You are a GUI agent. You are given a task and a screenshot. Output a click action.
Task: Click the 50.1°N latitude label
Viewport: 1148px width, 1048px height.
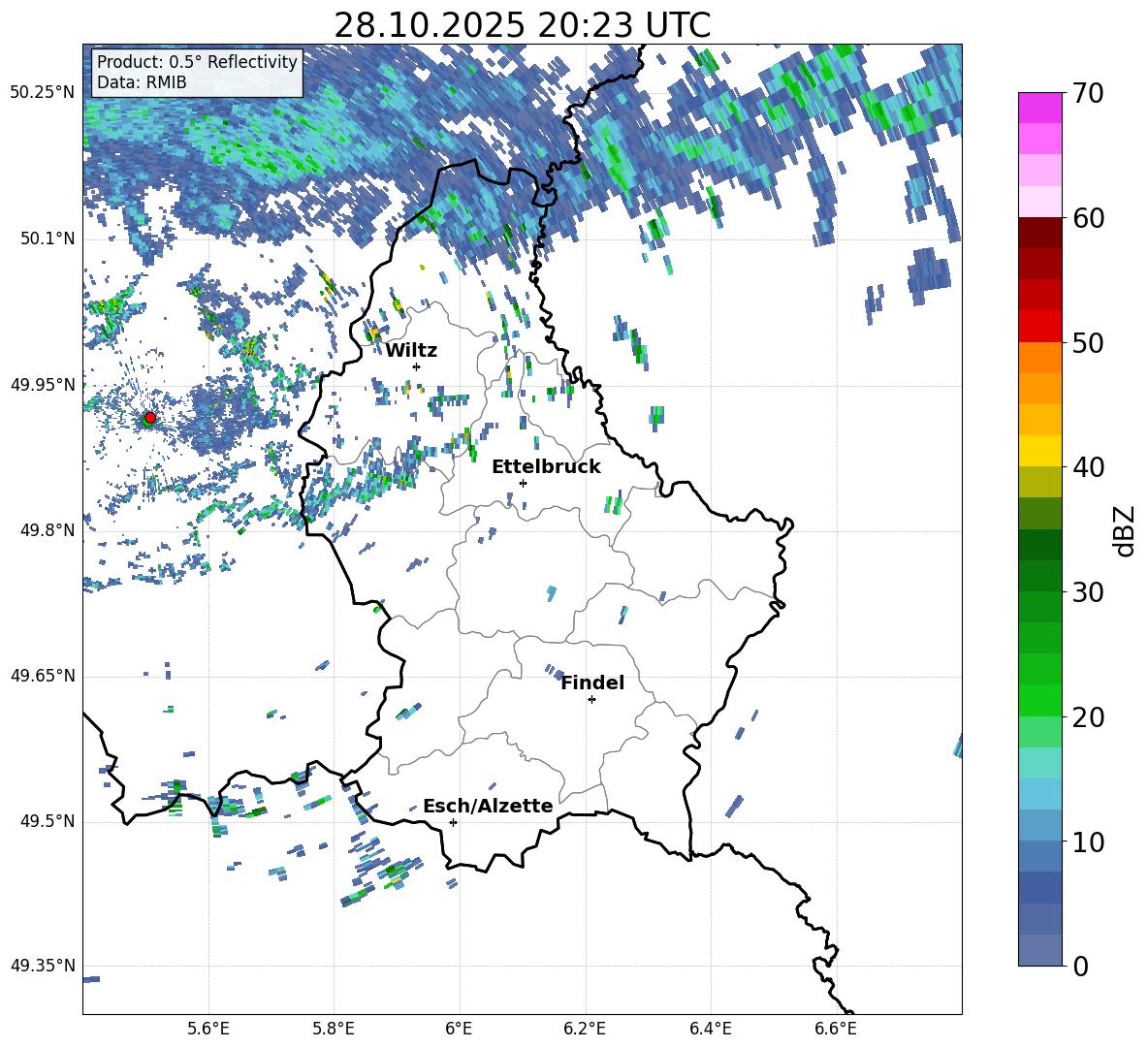[47, 239]
